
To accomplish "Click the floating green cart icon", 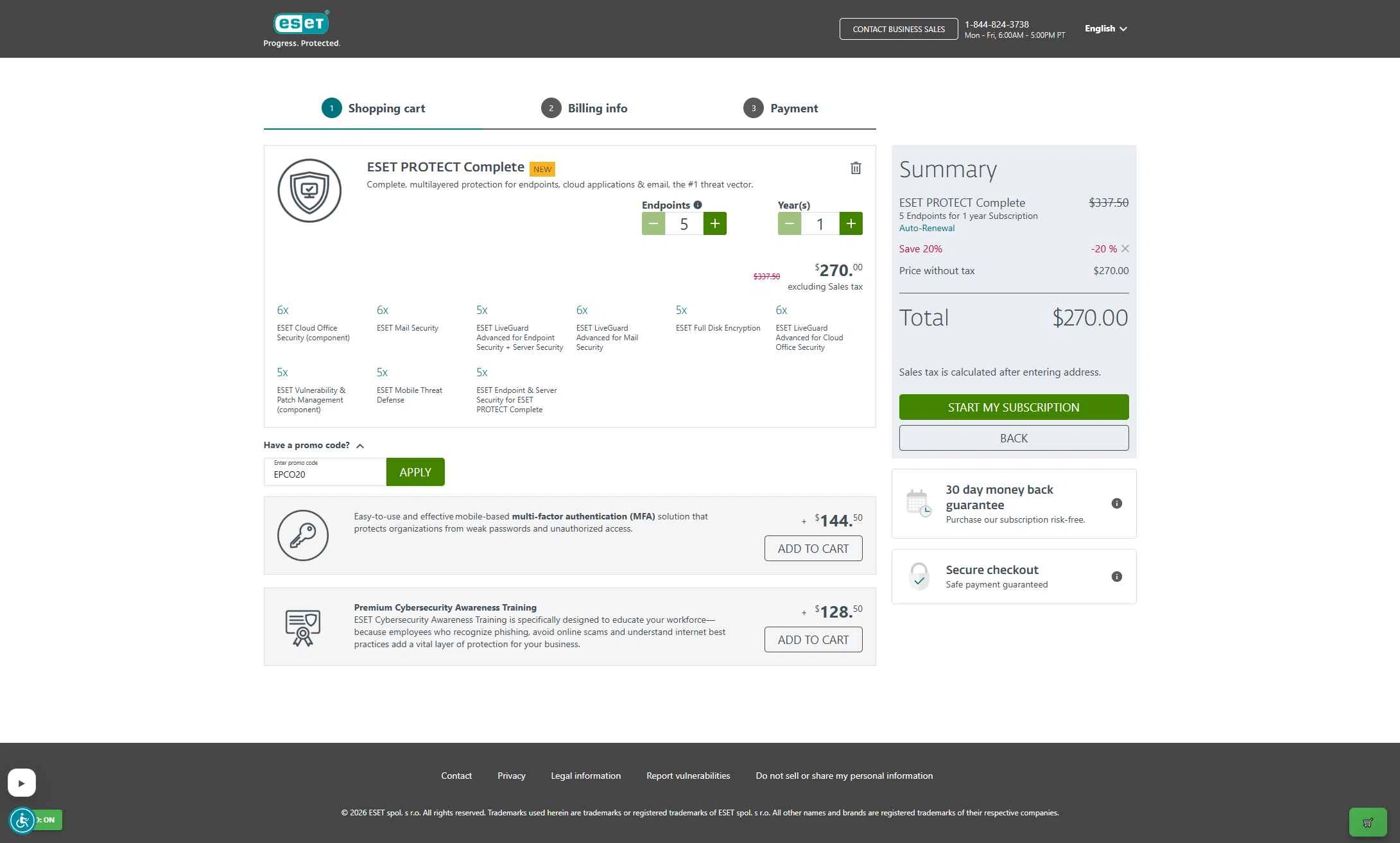I will pos(1367,822).
